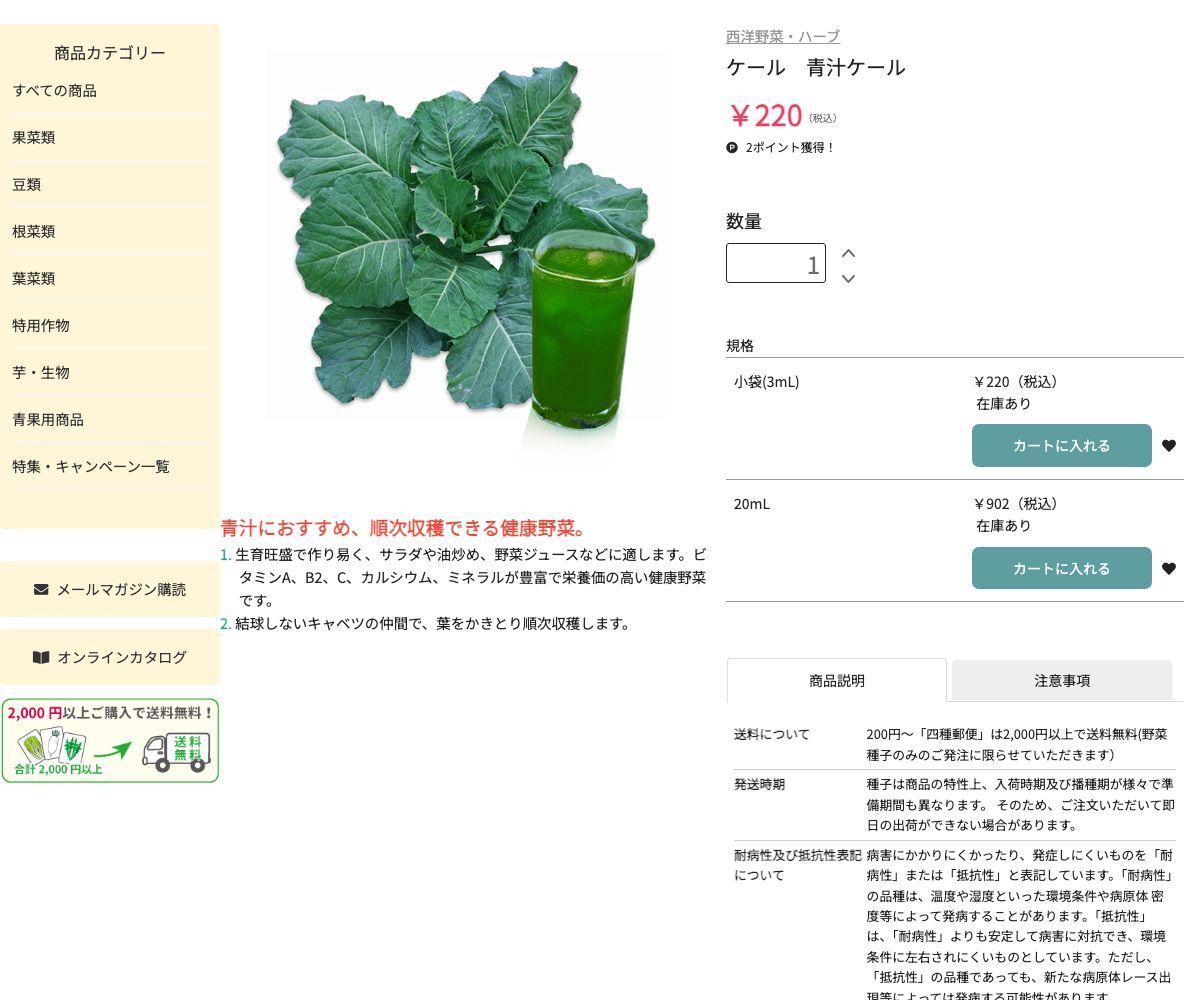The width and height of the screenshot is (1200, 1000).
Task: Open the オンラインカタログ book icon
Action: coord(41,657)
